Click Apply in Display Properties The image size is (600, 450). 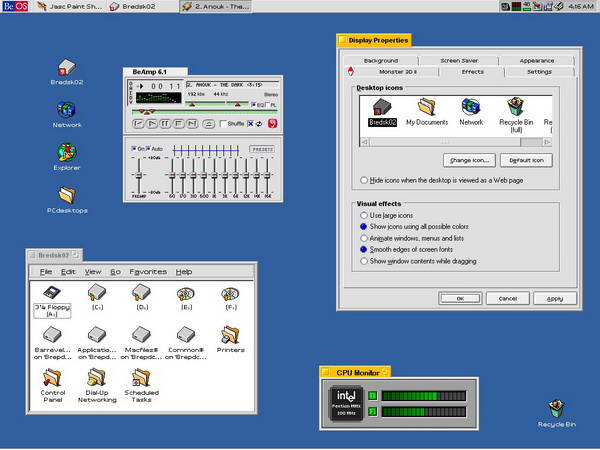[555, 298]
